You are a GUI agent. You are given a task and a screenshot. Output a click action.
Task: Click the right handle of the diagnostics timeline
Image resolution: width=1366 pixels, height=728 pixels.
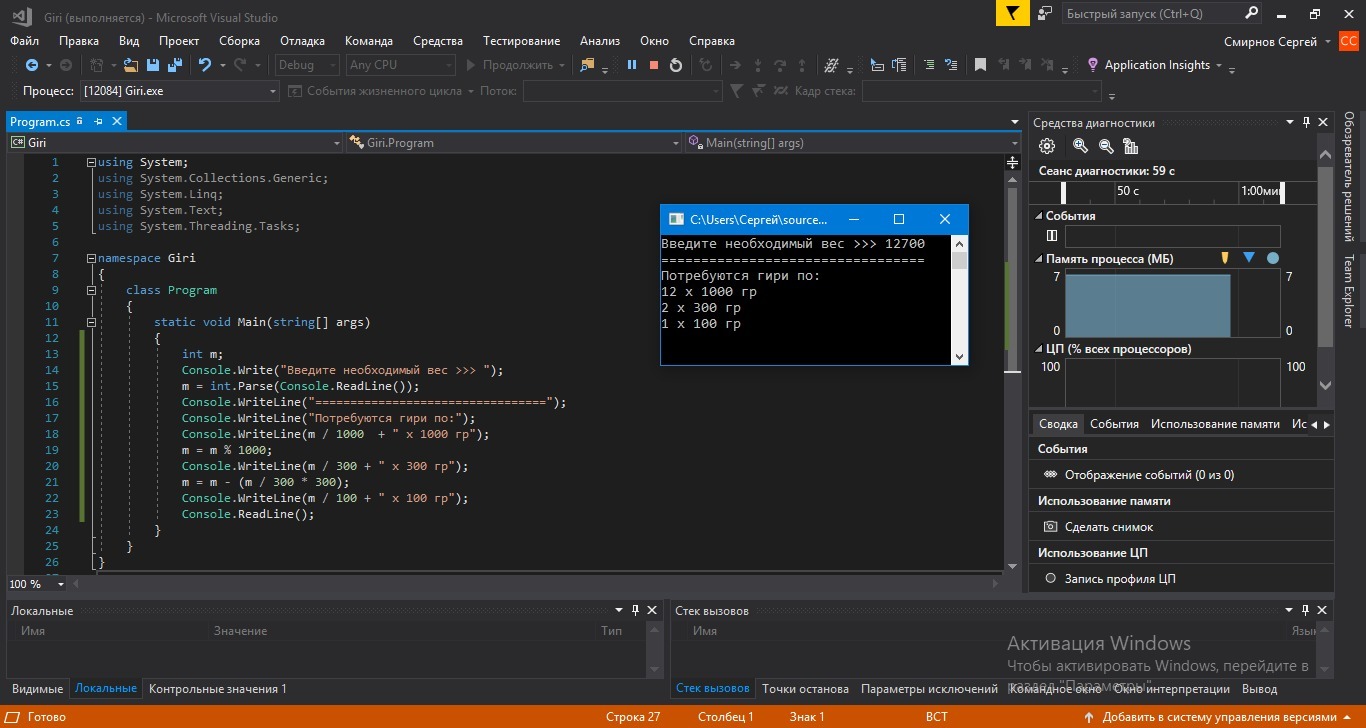point(1283,192)
